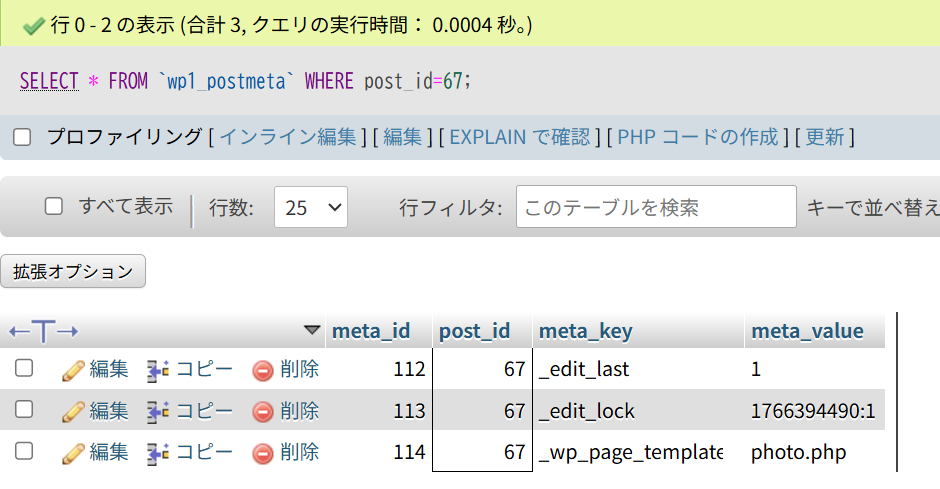Click the green success checkmark icon

34,26
